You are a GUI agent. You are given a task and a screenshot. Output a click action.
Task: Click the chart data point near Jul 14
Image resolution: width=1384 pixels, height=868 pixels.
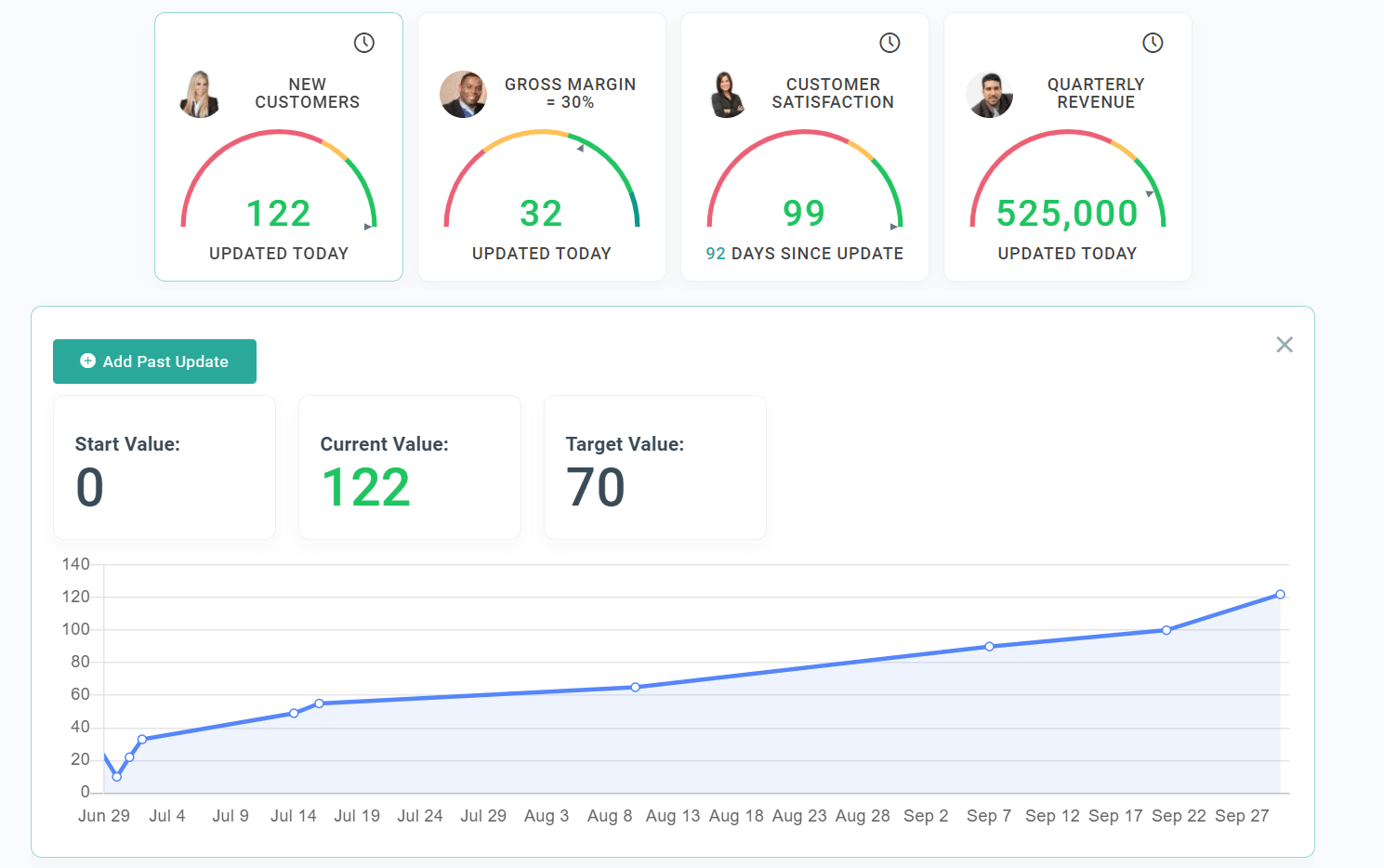pyautogui.click(x=294, y=712)
